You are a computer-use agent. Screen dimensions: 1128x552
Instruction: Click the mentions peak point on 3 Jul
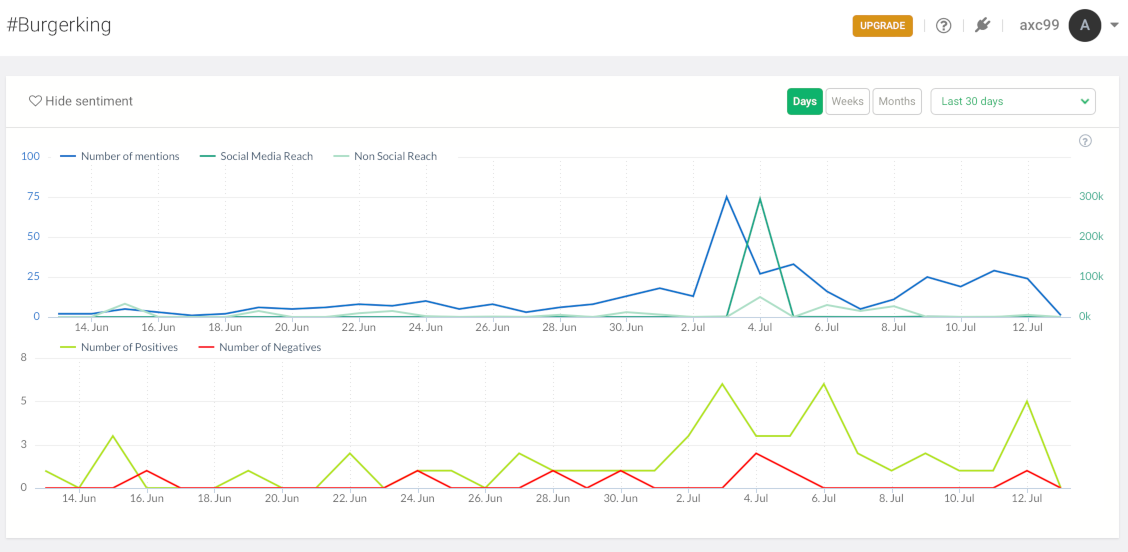pyautogui.click(x=727, y=196)
